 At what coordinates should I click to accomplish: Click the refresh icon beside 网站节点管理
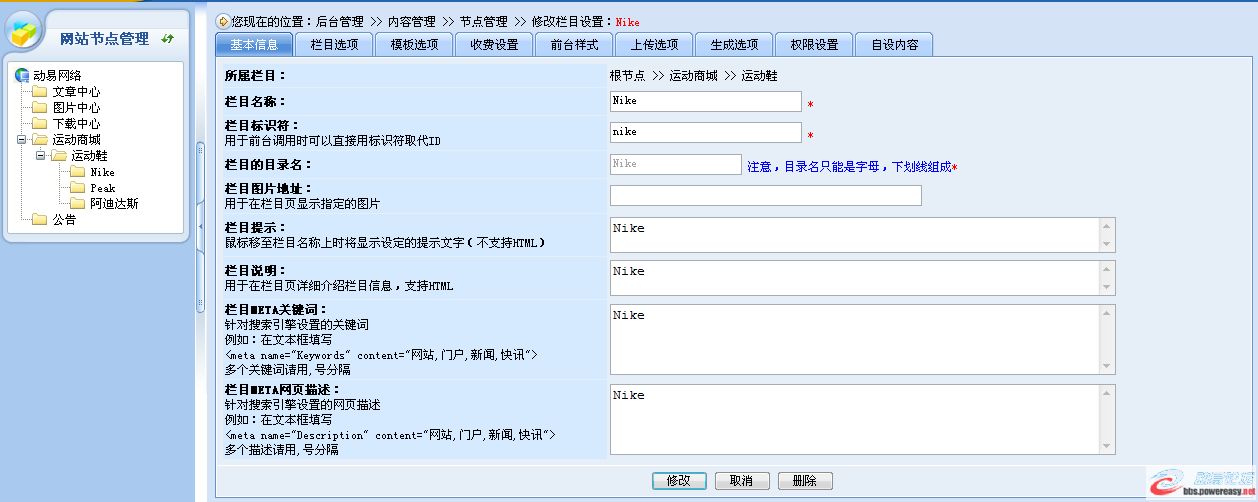pos(167,39)
